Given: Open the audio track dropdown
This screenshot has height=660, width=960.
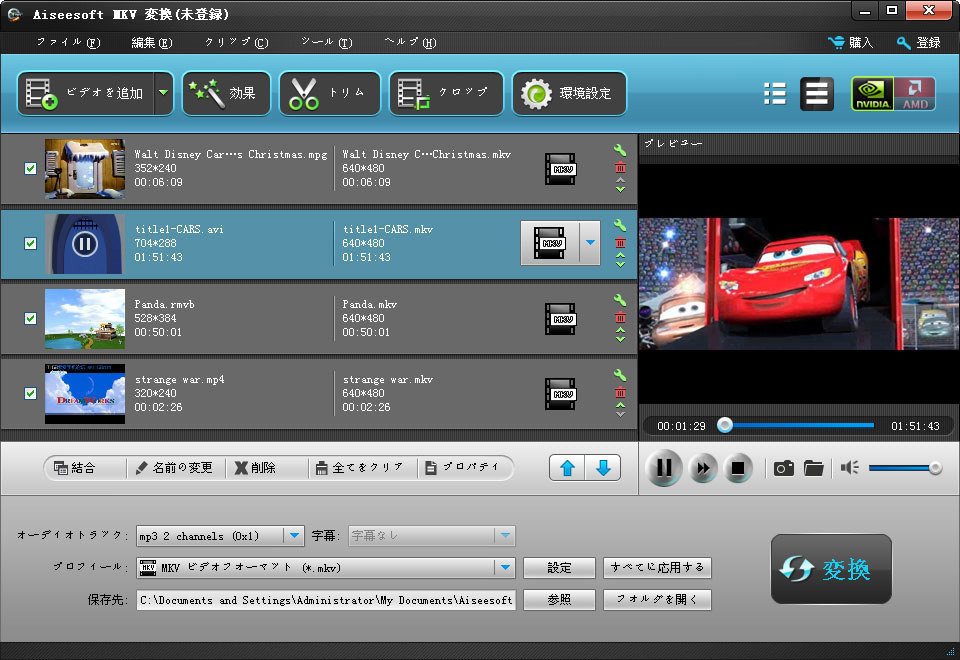Looking at the screenshot, I should 294,536.
